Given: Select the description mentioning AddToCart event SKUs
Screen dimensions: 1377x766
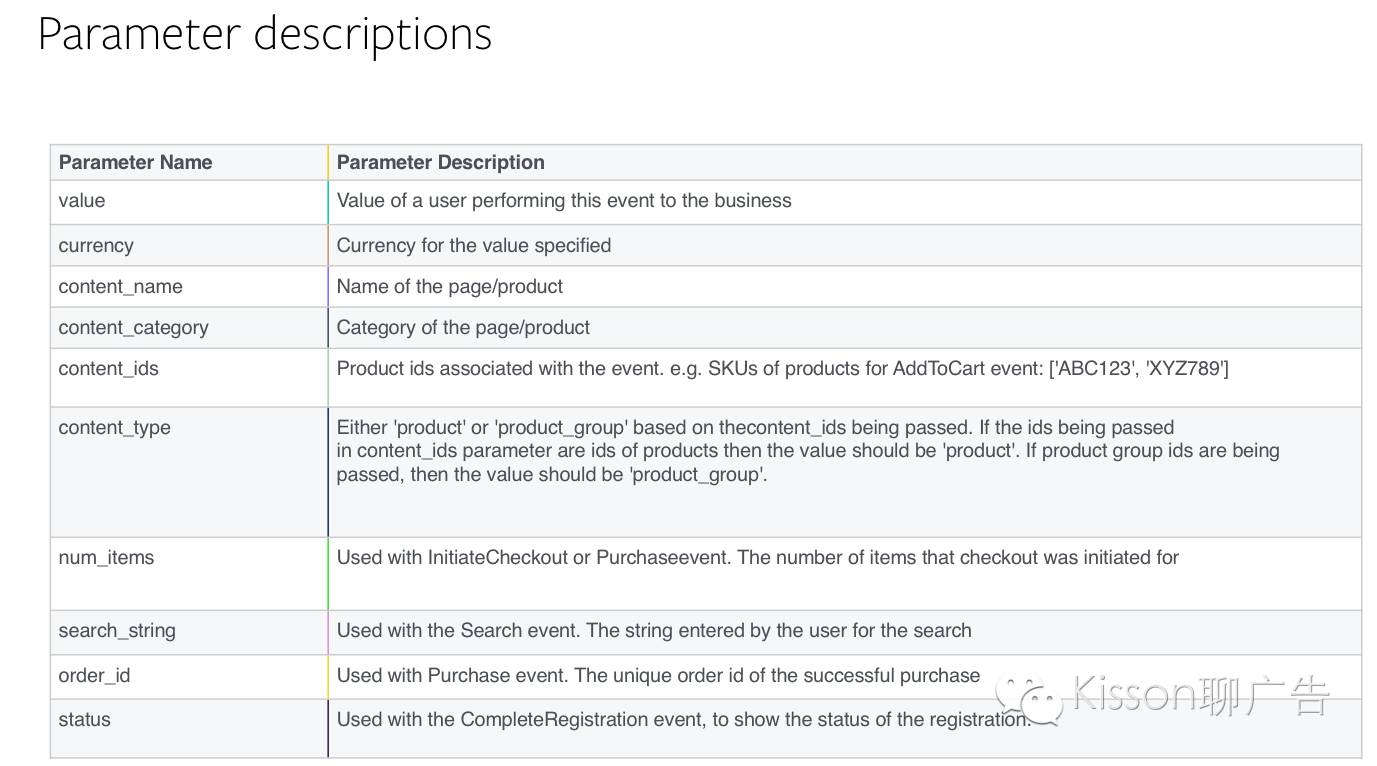Looking at the screenshot, I should click(x=782, y=368).
